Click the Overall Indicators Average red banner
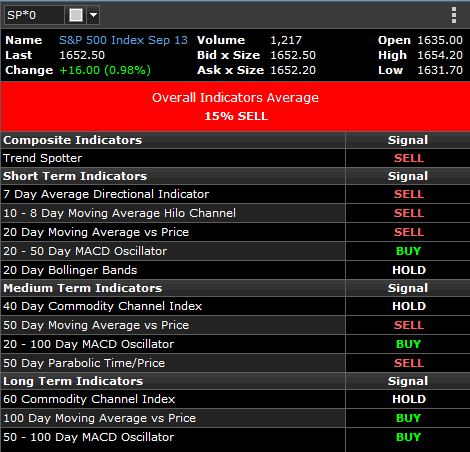This screenshot has width=470, height=452. (235, 107)
